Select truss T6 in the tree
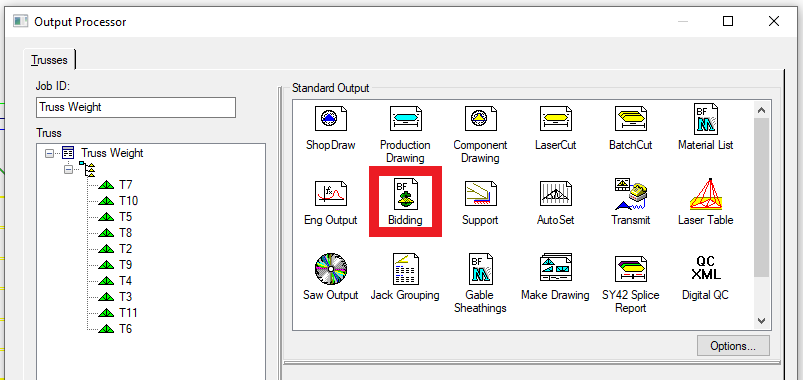The width and height of the screenshot is (803, 380). point(125,329)
